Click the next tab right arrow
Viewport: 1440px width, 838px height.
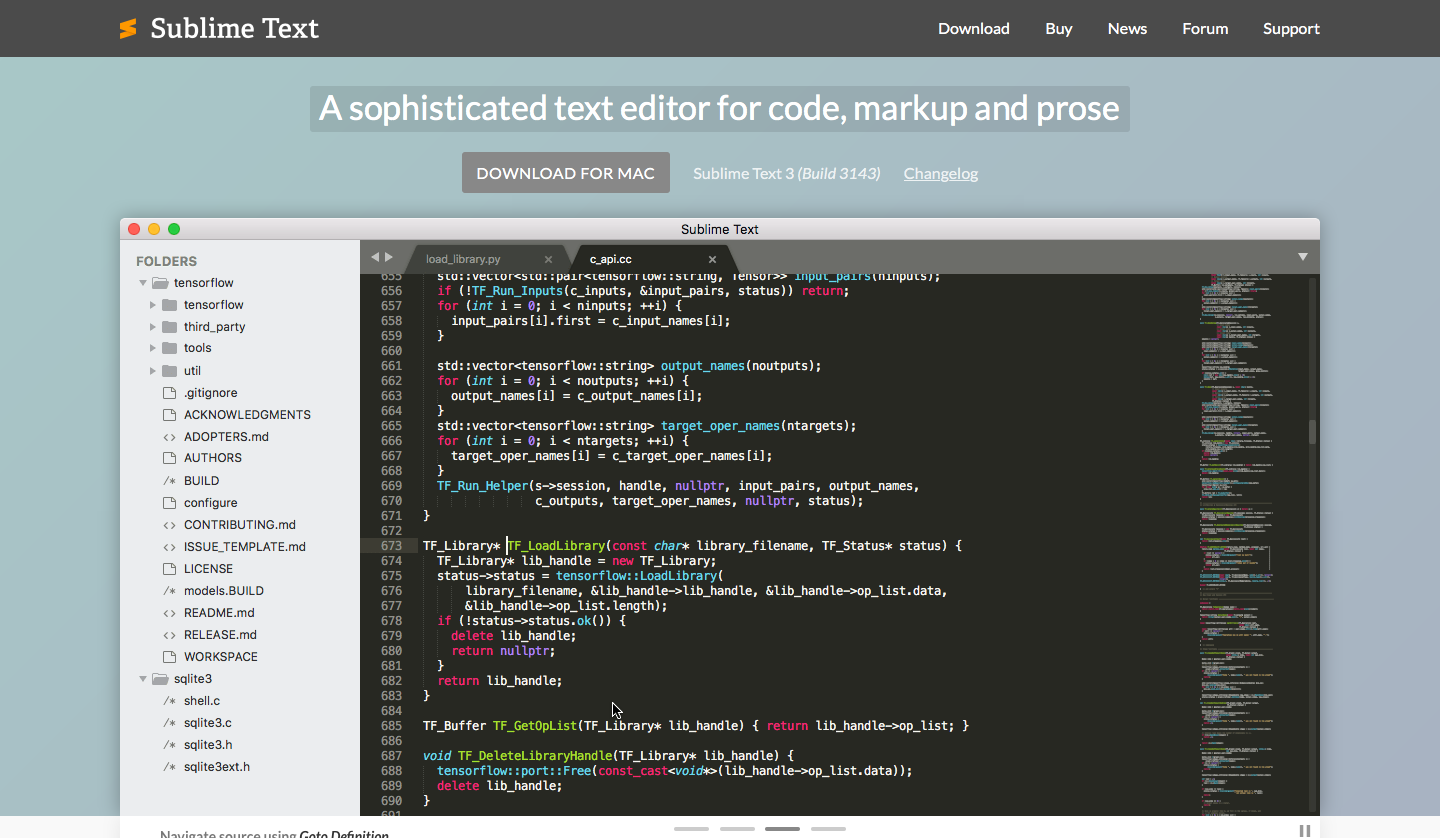[389, 257]
